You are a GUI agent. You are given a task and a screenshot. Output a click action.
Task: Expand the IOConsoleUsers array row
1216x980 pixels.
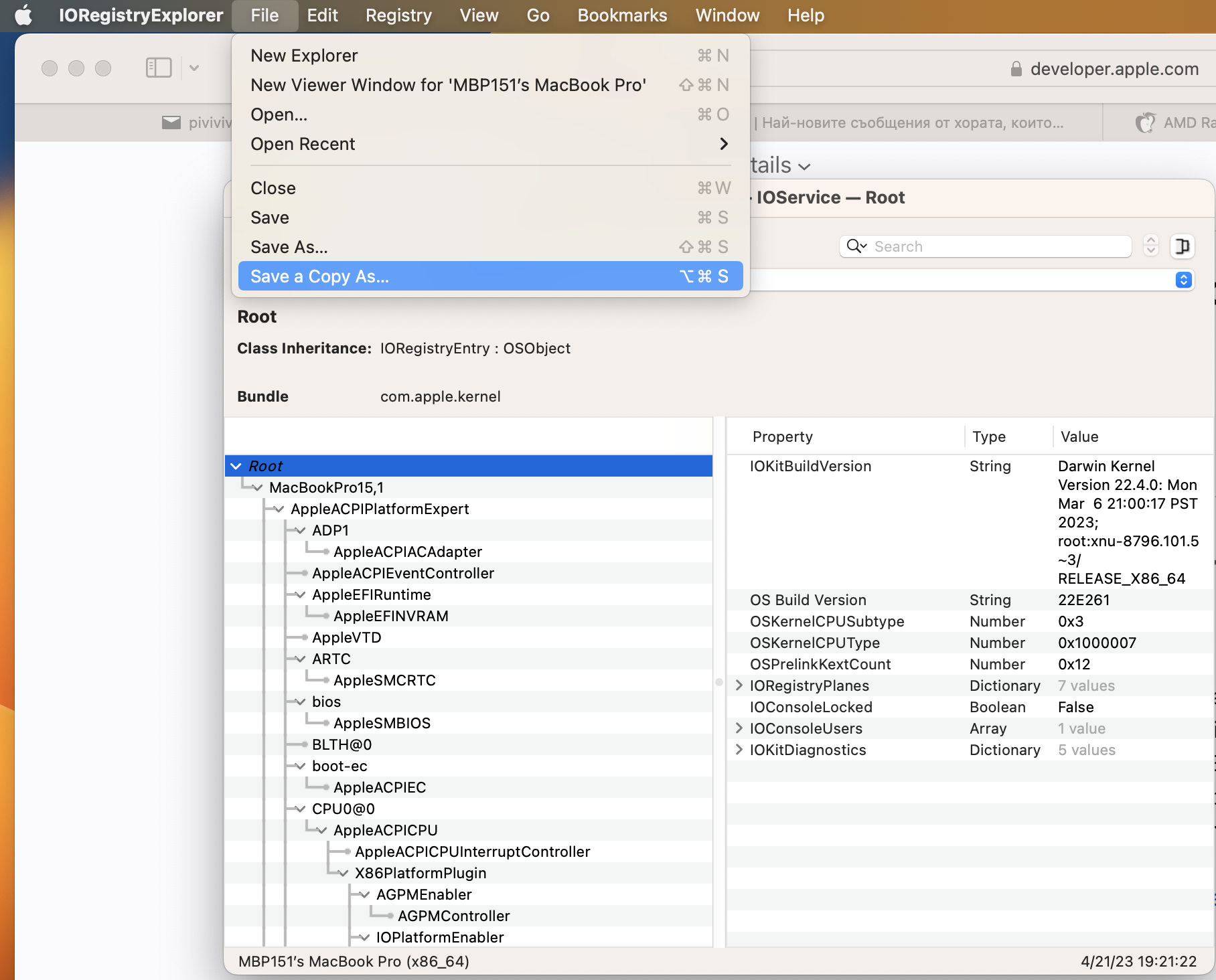click(x=739, y=728)
